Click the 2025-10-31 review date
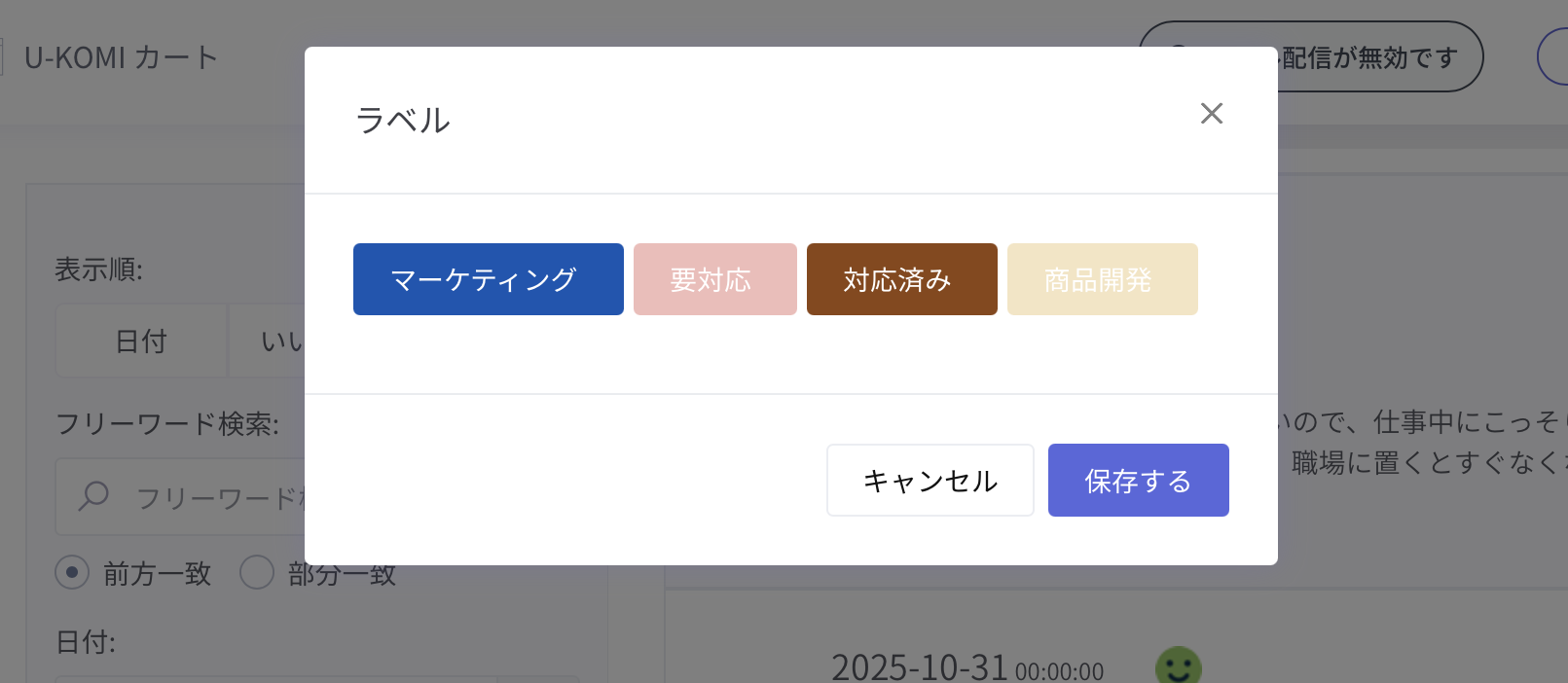This screenshot has height=683, width=1568. click(x=919, y=668)
